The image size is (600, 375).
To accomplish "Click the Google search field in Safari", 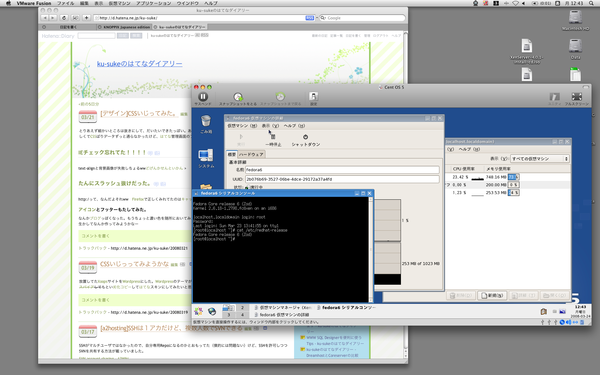I will (362, 18).
